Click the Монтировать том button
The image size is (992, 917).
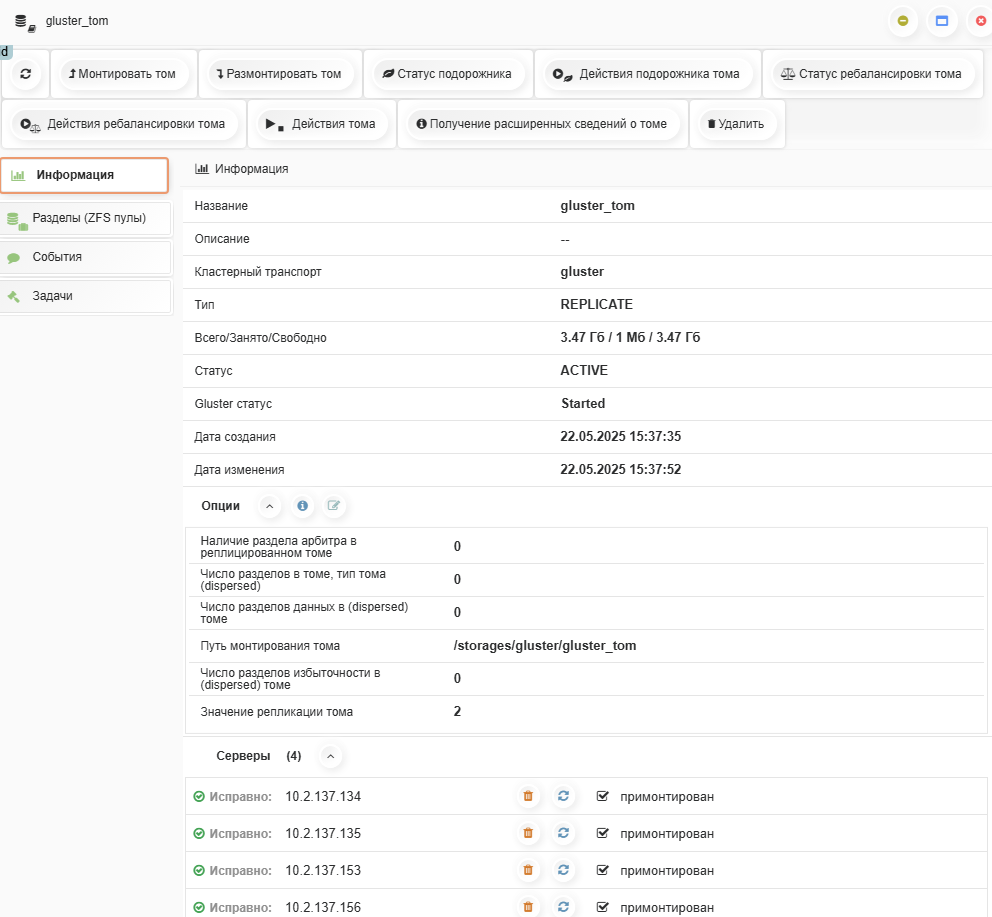(x=123, y=74)
